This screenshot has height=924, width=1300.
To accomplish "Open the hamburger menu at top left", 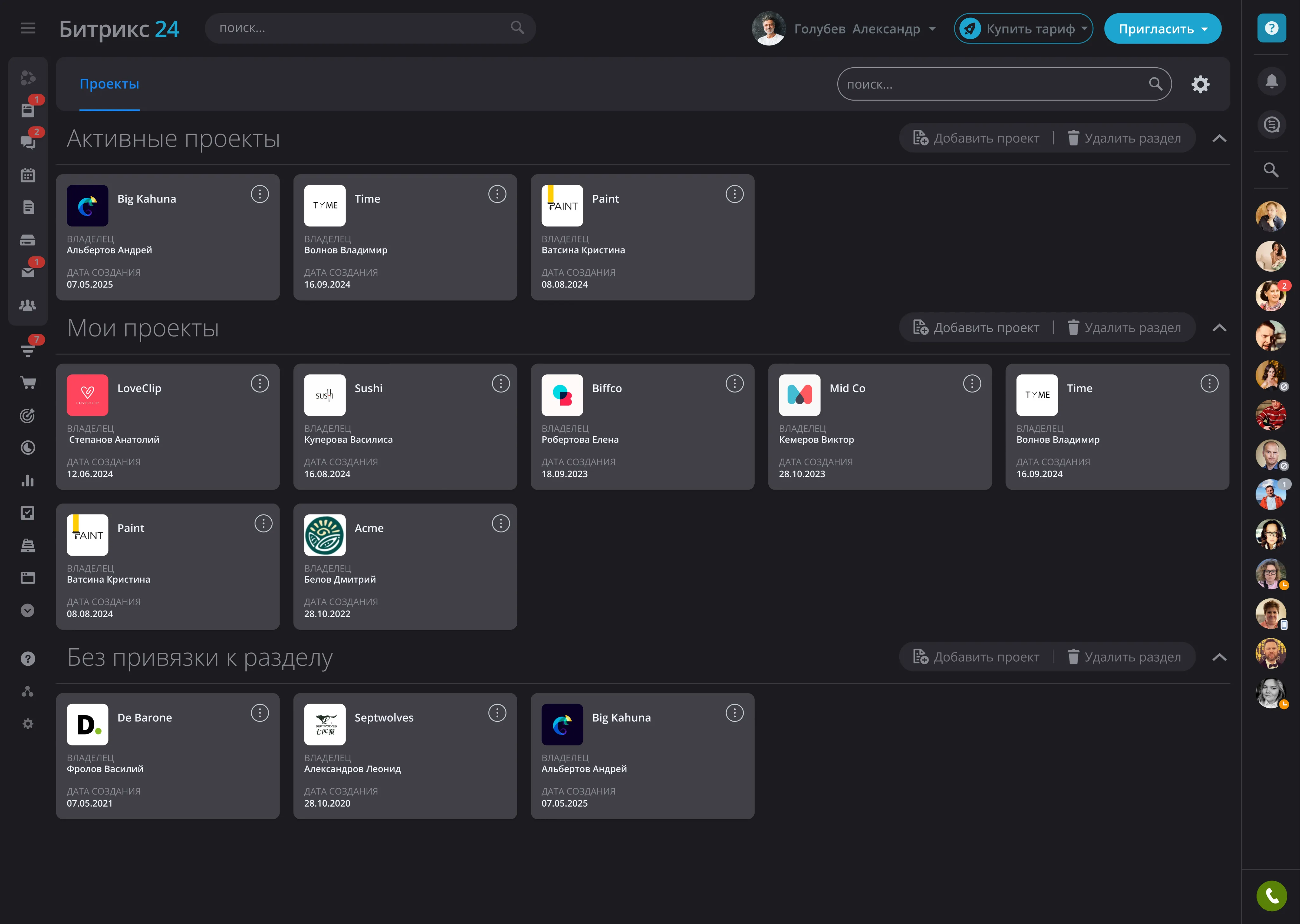I will pos(28,28).
